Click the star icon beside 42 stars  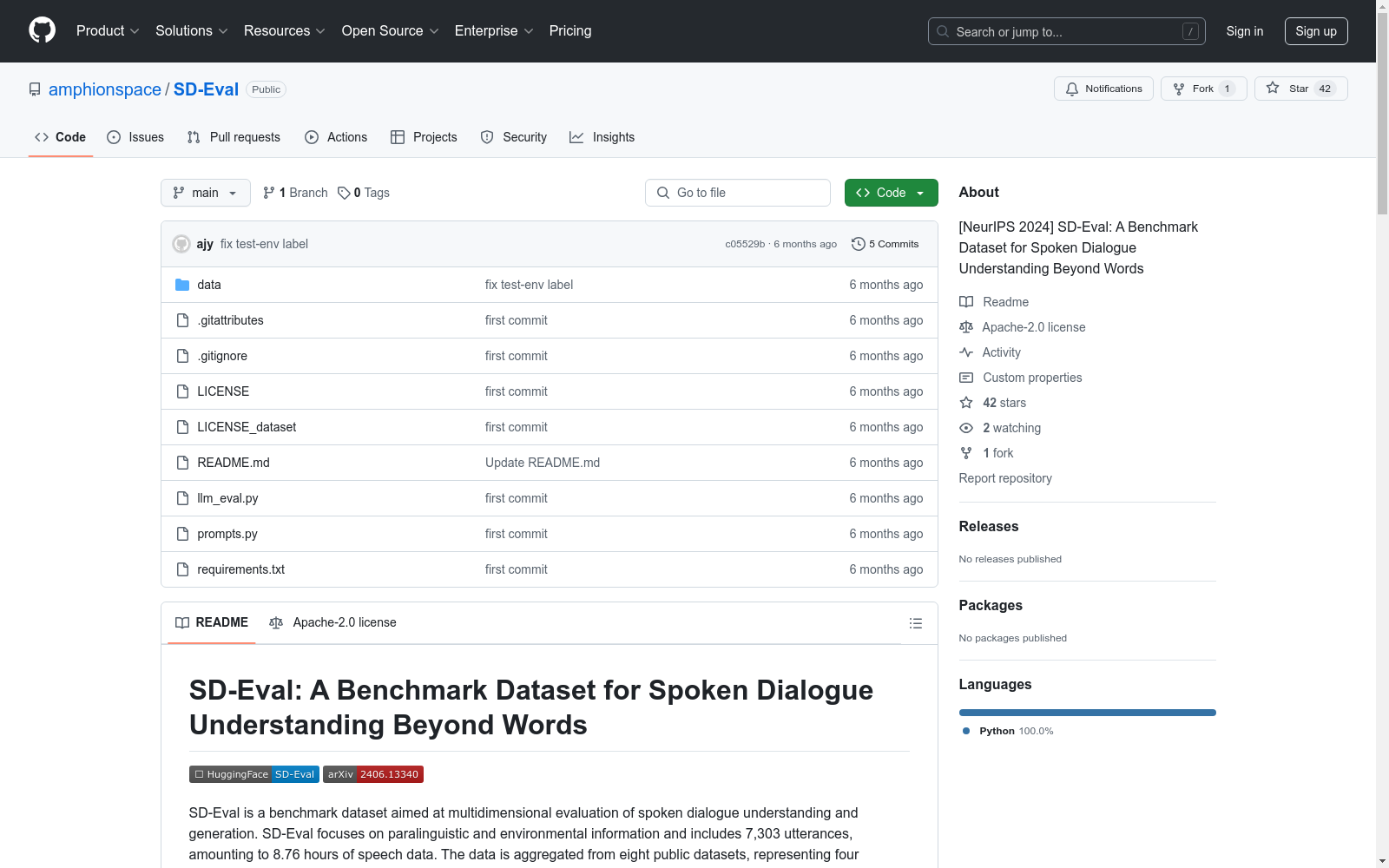(x=966, y=403)
